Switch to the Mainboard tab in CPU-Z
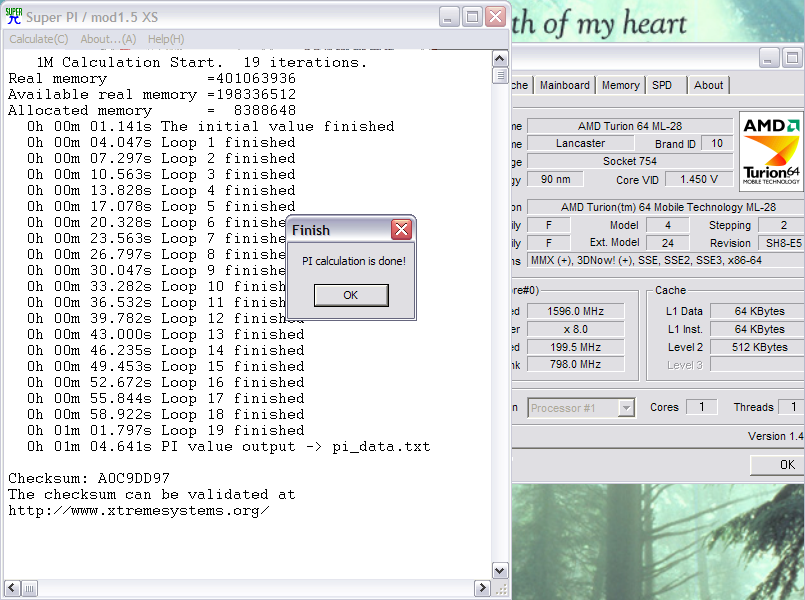This screenshot has width=805, height=600. tap(565, 85)
